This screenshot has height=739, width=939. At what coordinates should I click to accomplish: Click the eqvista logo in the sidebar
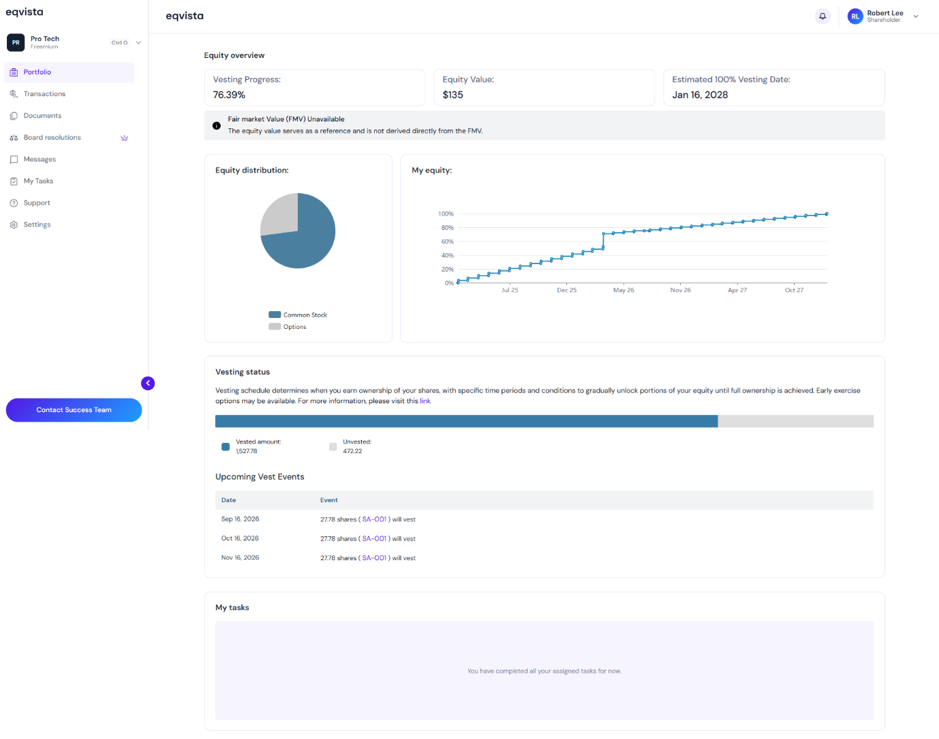tap(25, 12)
